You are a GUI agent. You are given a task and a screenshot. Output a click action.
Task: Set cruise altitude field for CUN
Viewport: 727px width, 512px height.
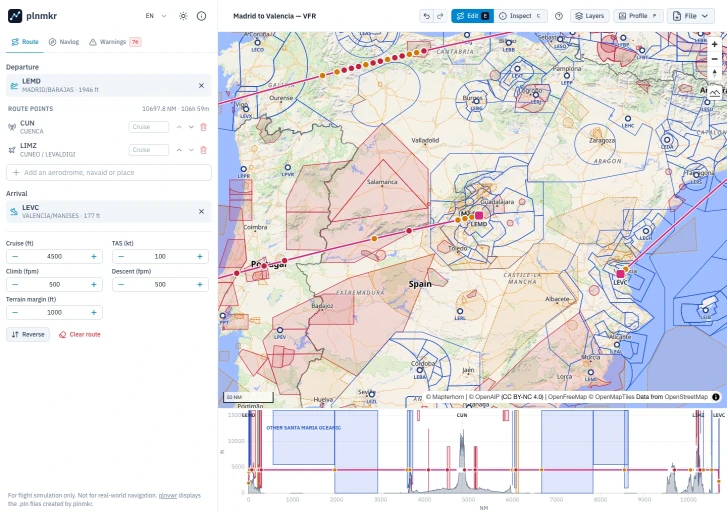[148, 127]
